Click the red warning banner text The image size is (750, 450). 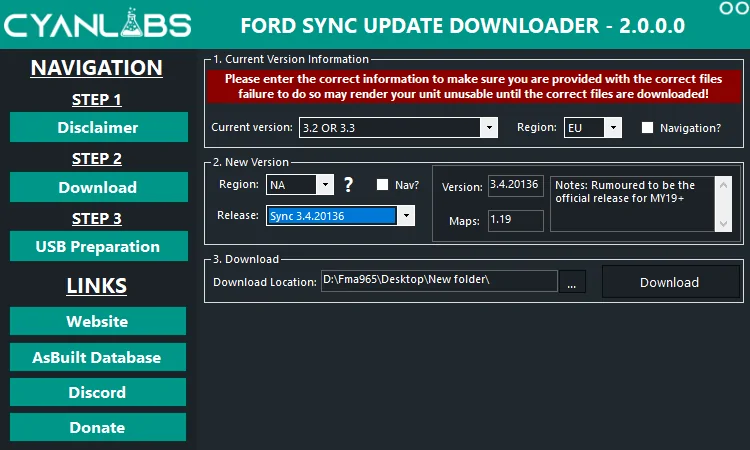pos(474,87)
